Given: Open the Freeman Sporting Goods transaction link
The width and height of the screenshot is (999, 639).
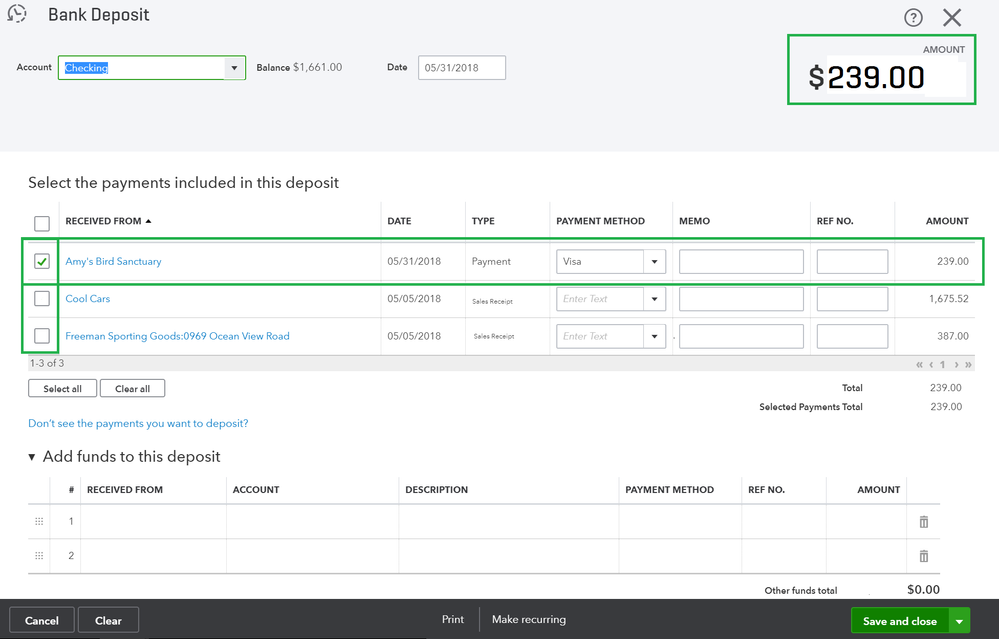Looking at the screenshot, I should 176,335.
